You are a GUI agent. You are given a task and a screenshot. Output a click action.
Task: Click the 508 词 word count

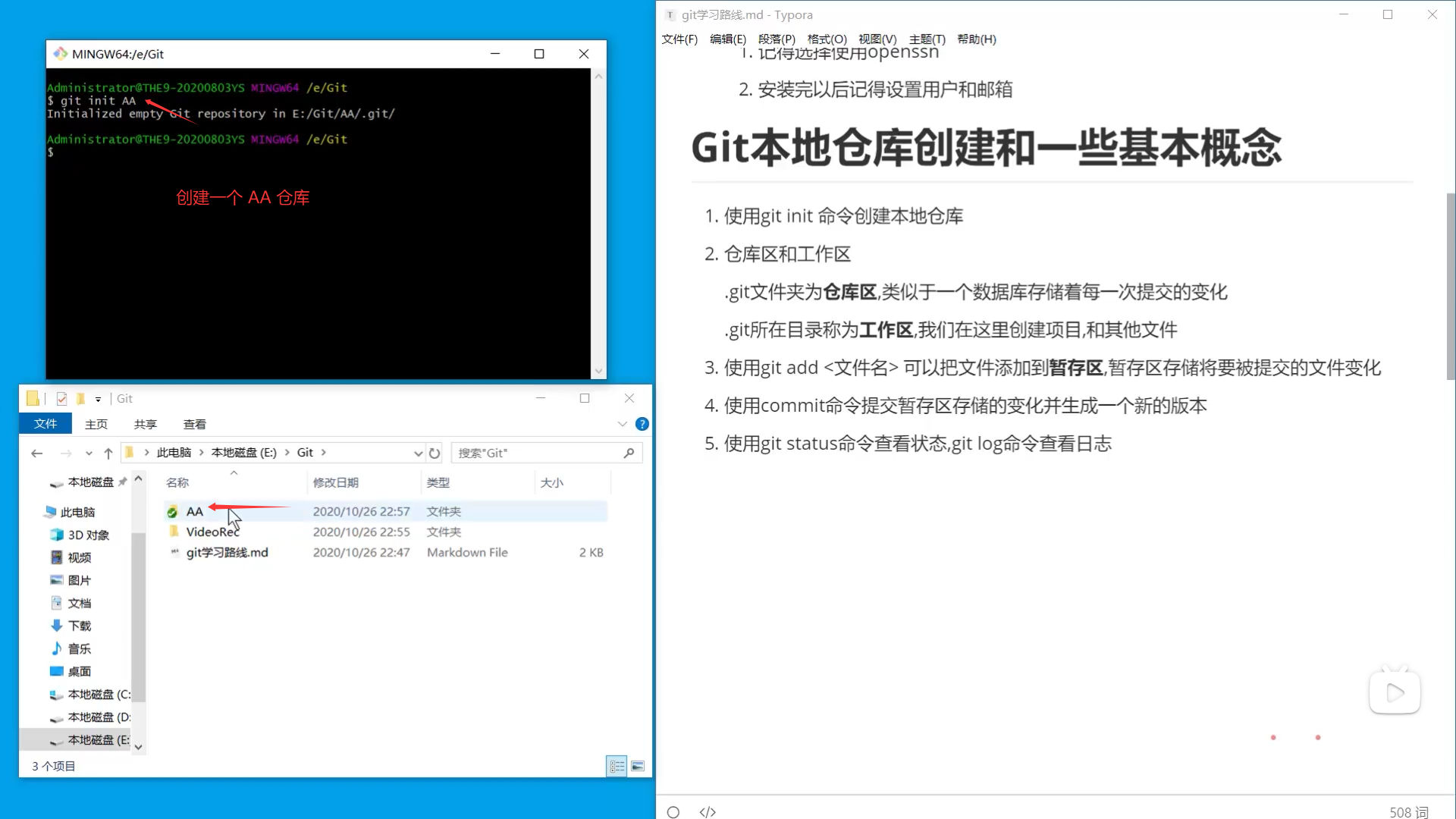tap(1408, 812)
